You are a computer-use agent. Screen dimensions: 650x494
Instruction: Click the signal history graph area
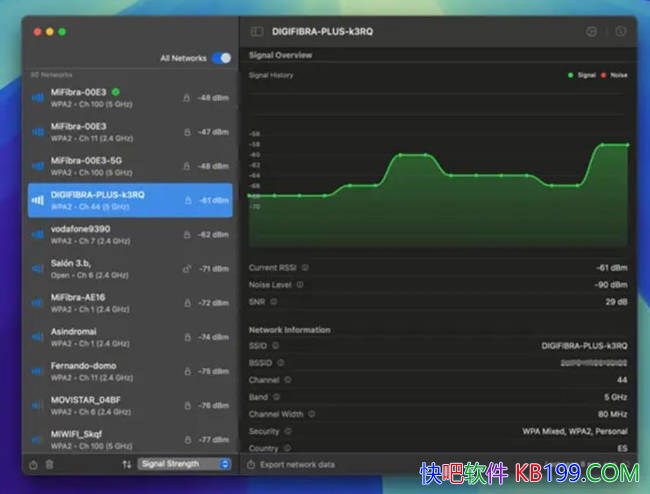coord(438,170)
